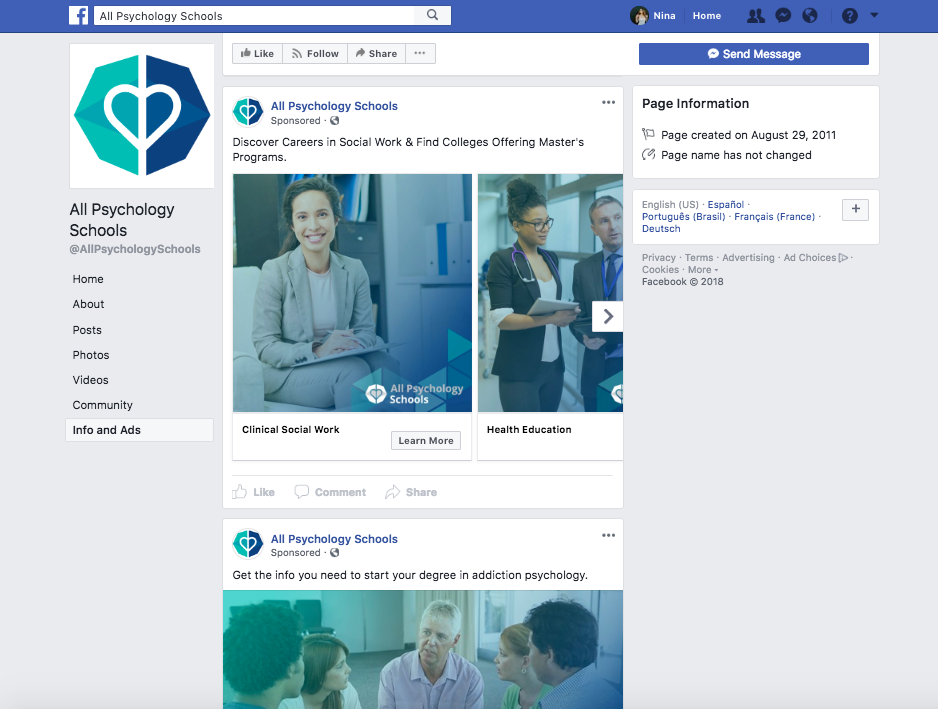Screen dimensions: 938x709
Task: Open All Psychology Schools link on first post
Action: coord(334,106)
